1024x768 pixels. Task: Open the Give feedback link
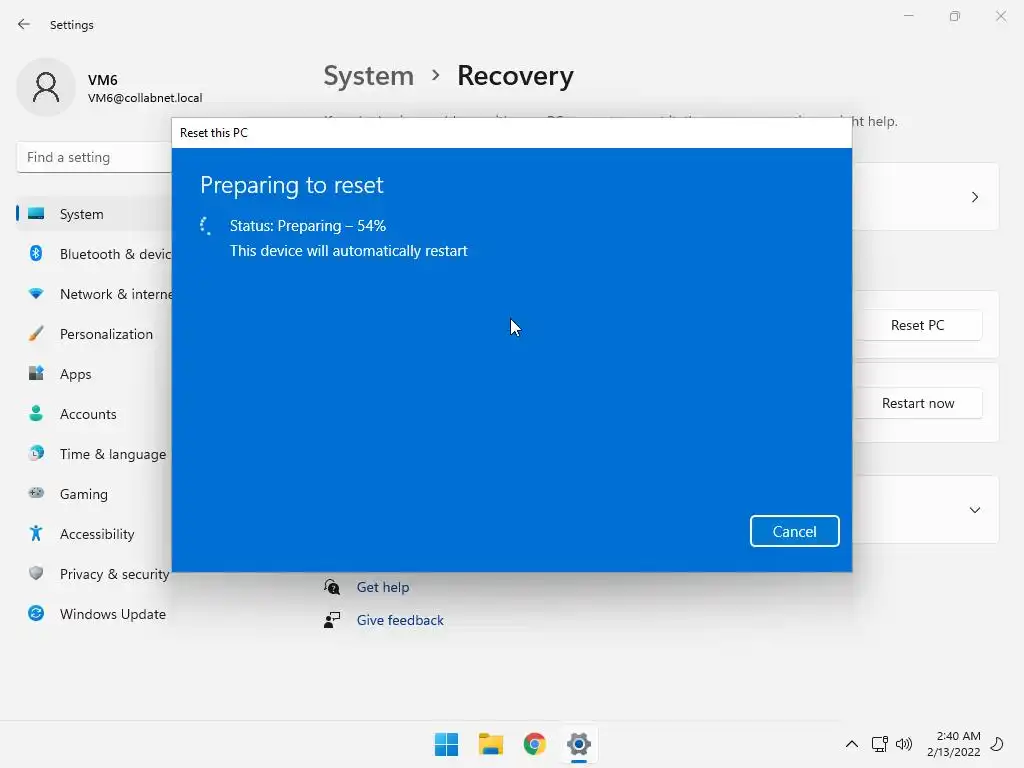coord(400,620)
